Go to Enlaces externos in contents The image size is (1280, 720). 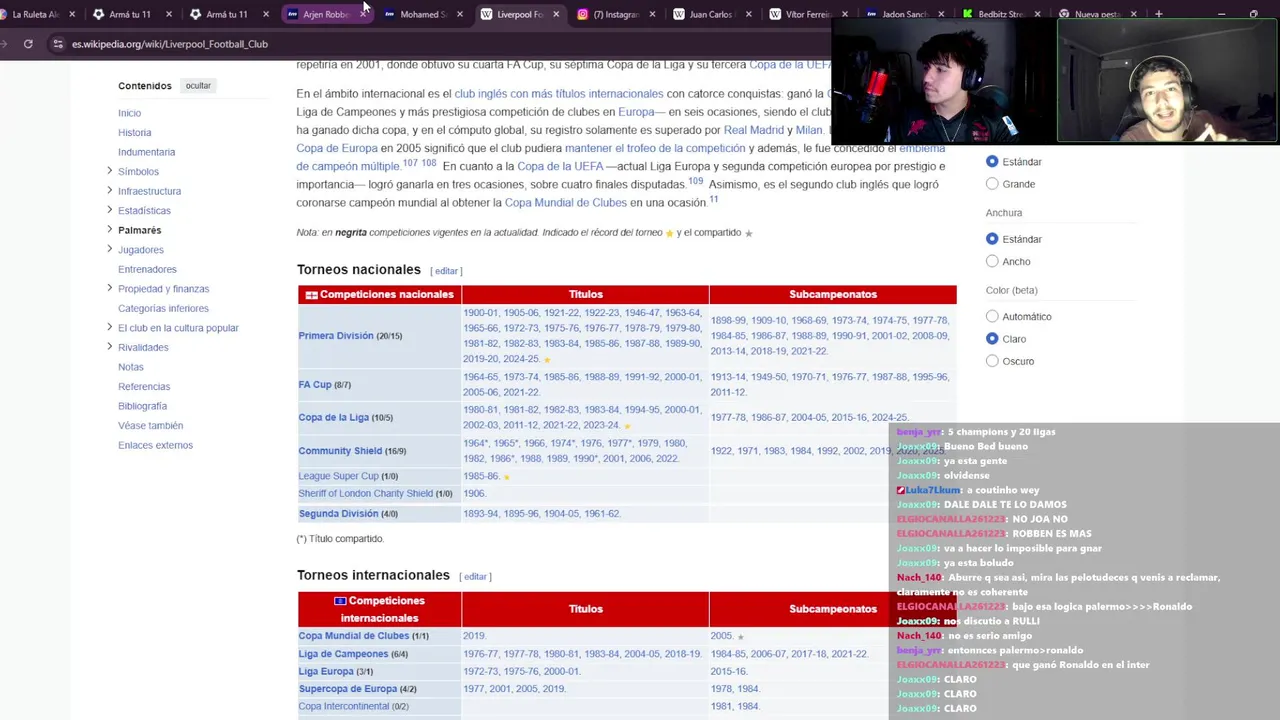point(155,445)
